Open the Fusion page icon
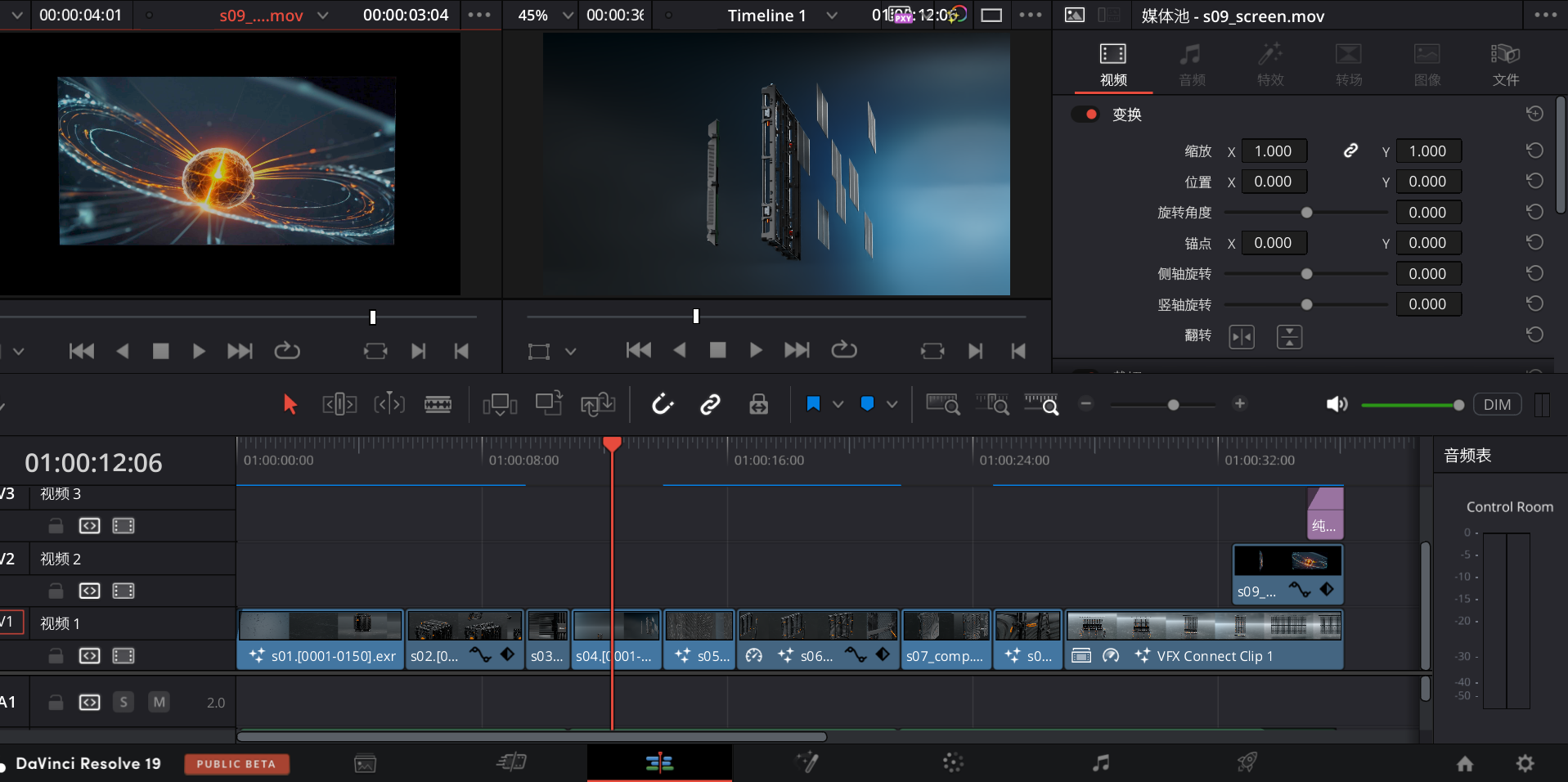 806,762
